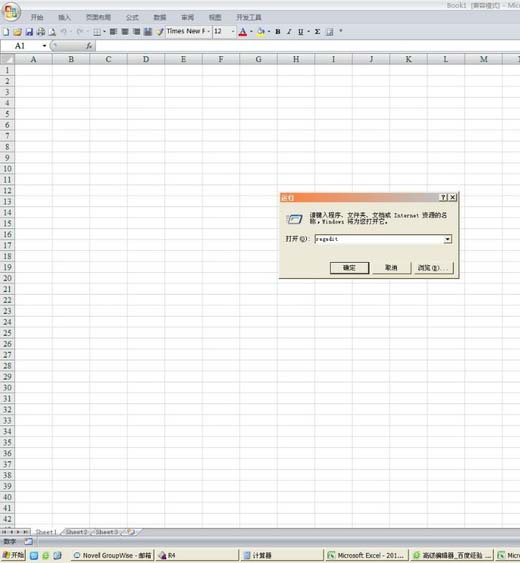Switch to Sheet3 tab
The width and height of the screenshot is (520, 563).
click(x=107, y=532)
